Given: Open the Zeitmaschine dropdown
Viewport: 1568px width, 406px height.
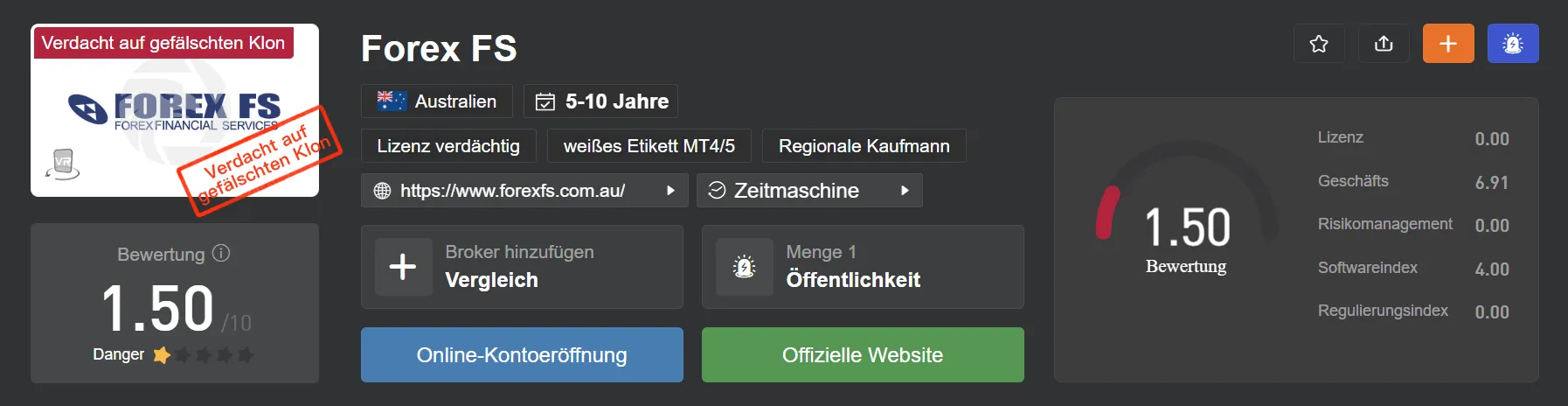Looking at the screenshot, I should pos(809,190).
